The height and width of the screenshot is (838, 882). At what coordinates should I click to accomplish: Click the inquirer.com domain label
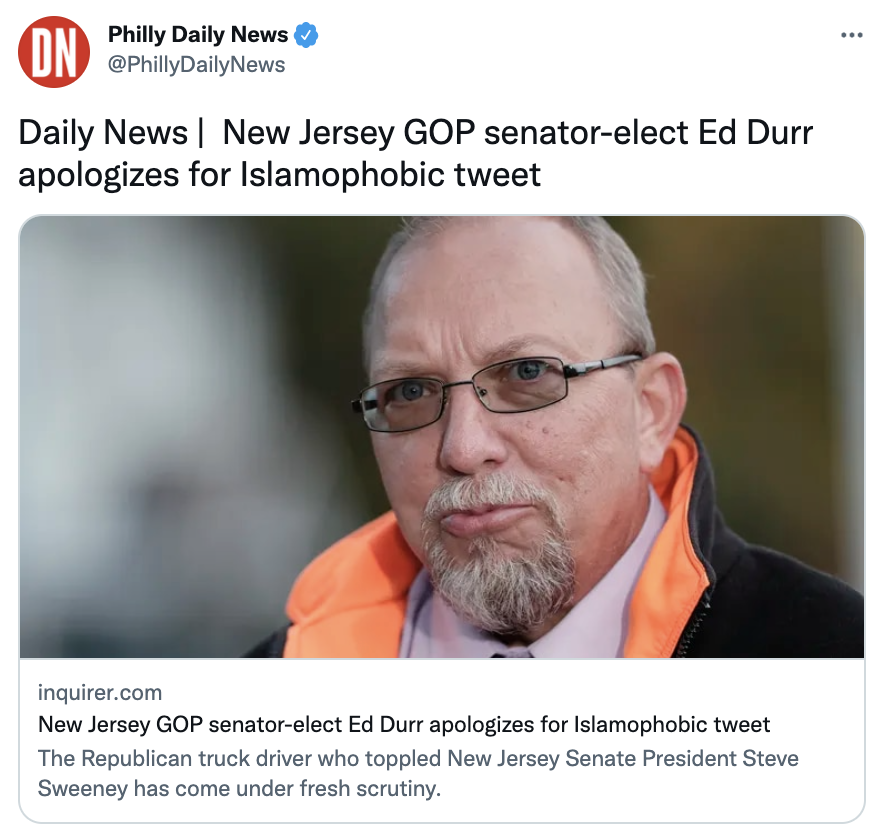(x=100, y=692)
